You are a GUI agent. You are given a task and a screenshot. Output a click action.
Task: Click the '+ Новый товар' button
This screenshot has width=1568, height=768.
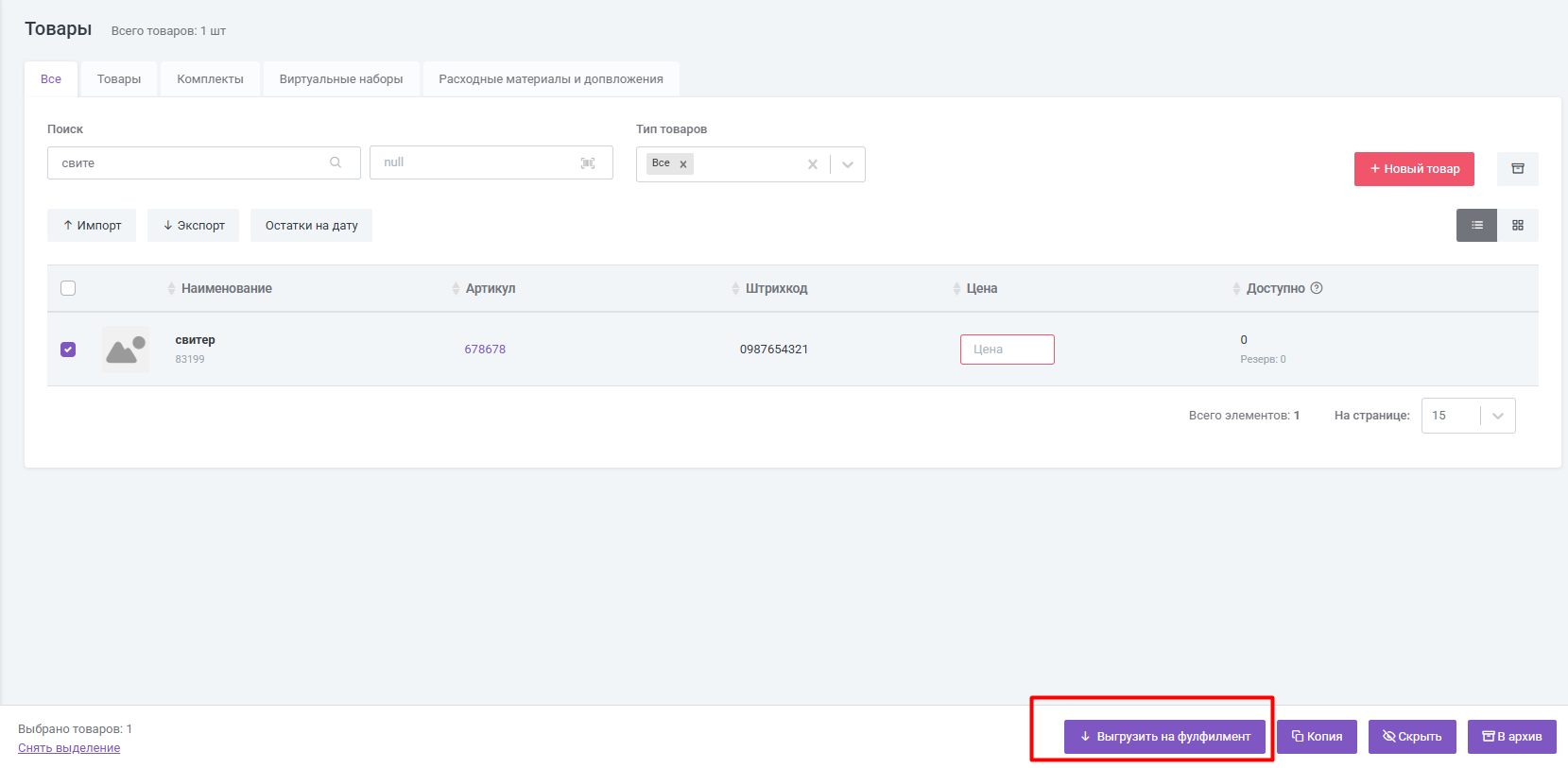coord(1414,169)
